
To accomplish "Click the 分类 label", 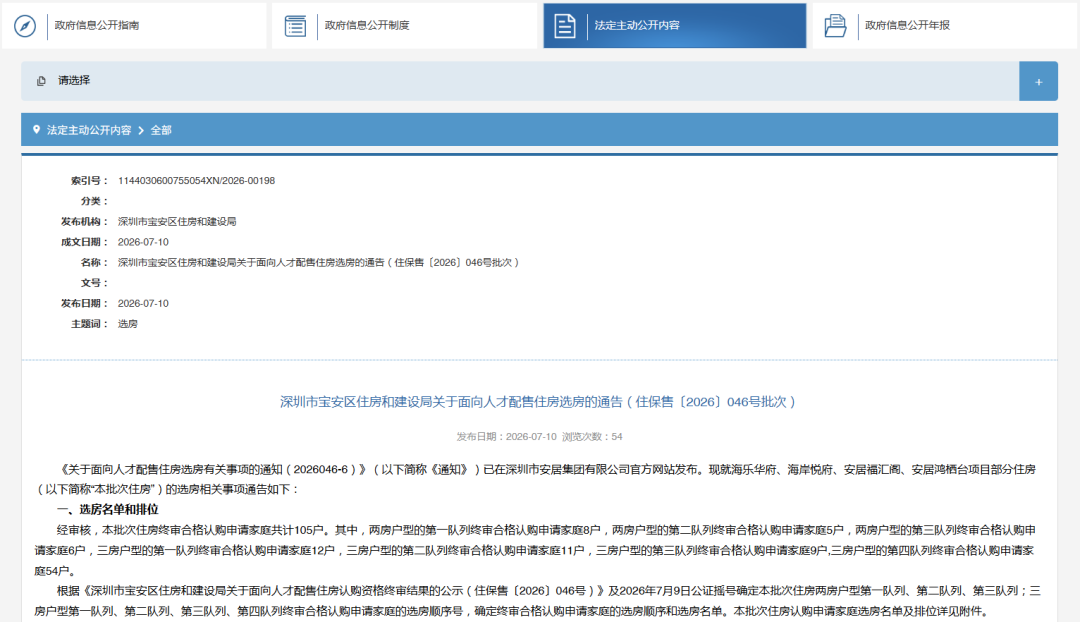I will pos(94,201).
